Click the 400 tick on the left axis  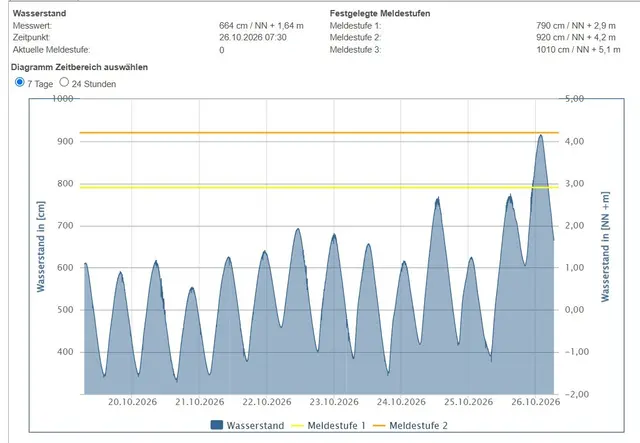click(x=65, y=352)
